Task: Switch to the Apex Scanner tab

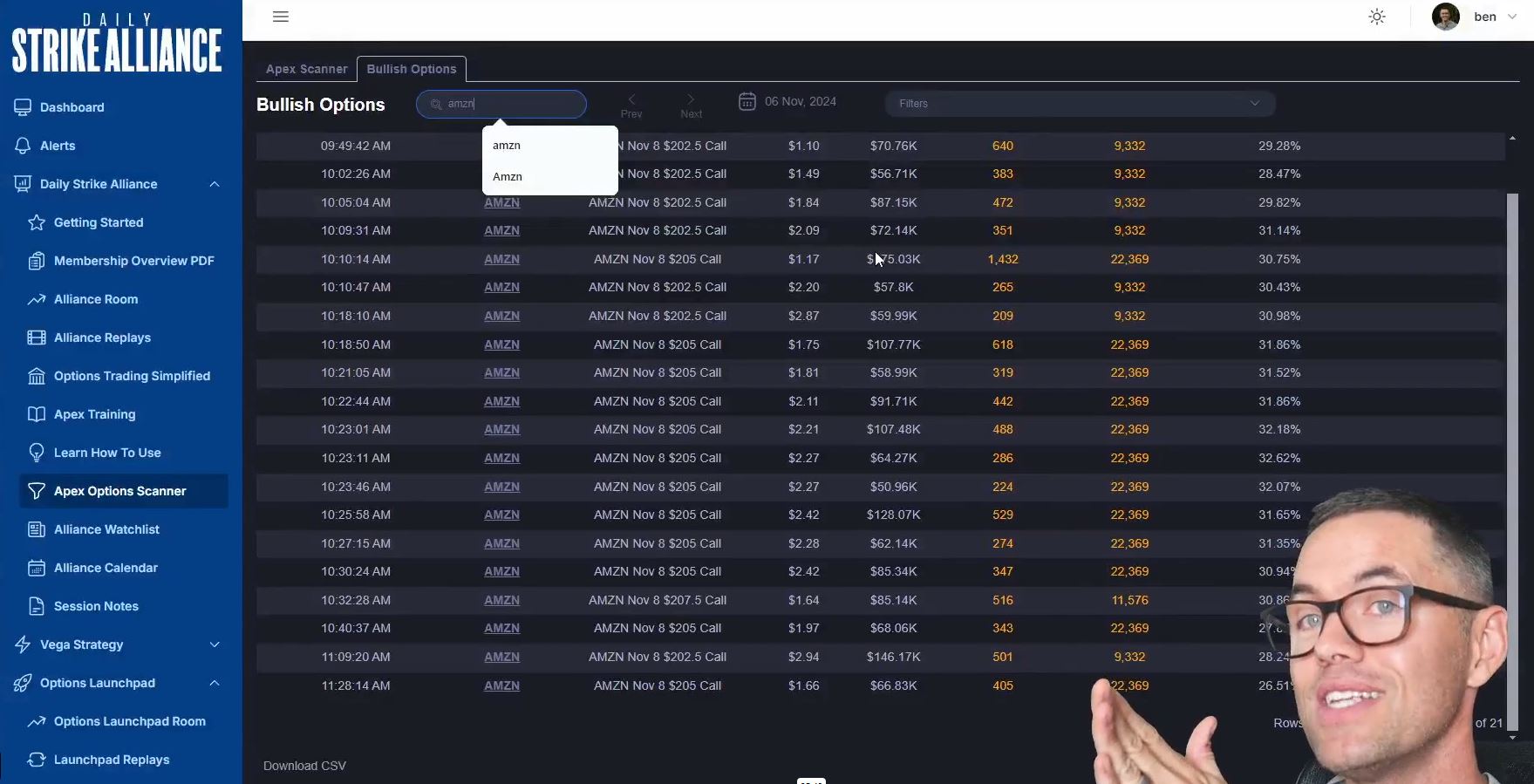Action: pyautogui.click(x=306, y=69)
